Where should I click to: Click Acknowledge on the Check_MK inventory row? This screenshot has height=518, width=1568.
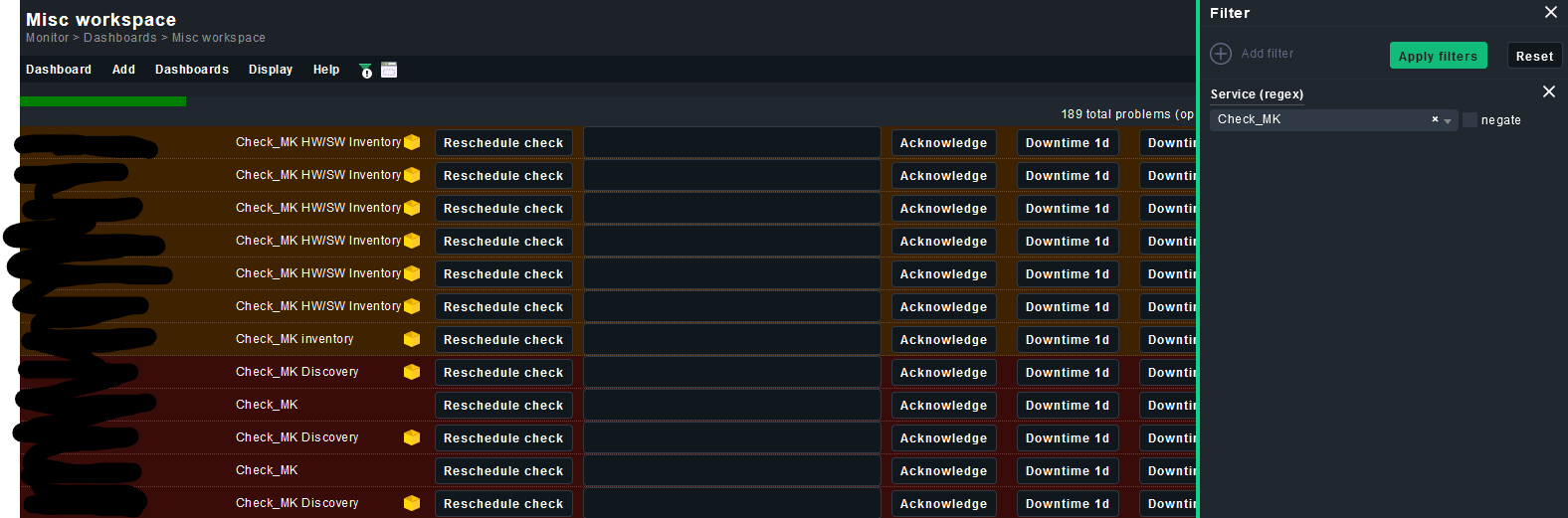pyautogui.click(x=943, y=340)
